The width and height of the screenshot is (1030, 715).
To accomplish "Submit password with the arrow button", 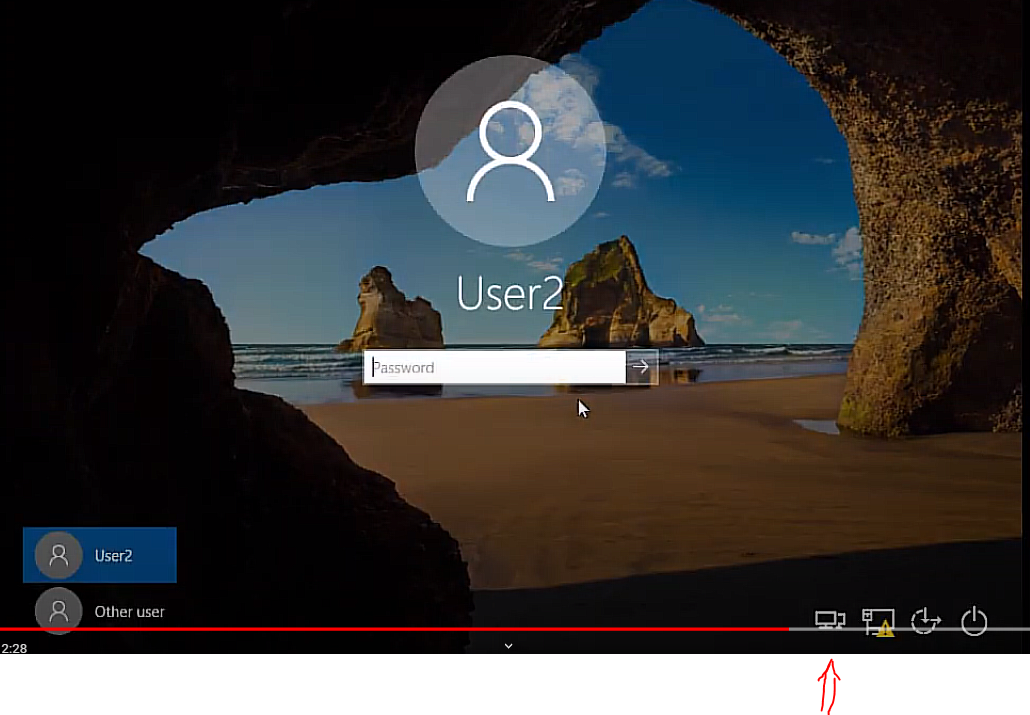I will click(x=642, y=367).
